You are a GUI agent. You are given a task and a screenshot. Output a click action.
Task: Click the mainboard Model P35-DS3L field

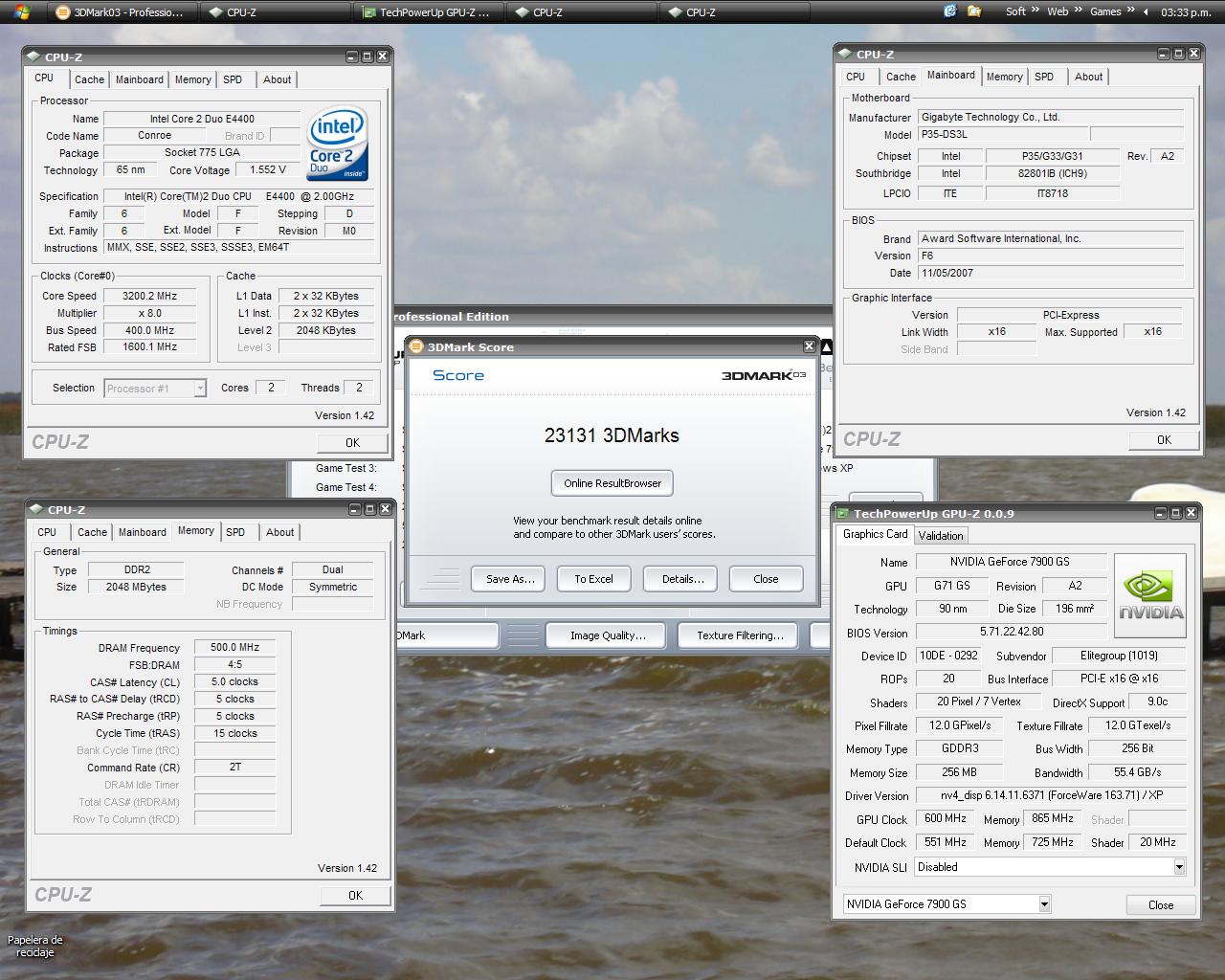pos(1003,135)
